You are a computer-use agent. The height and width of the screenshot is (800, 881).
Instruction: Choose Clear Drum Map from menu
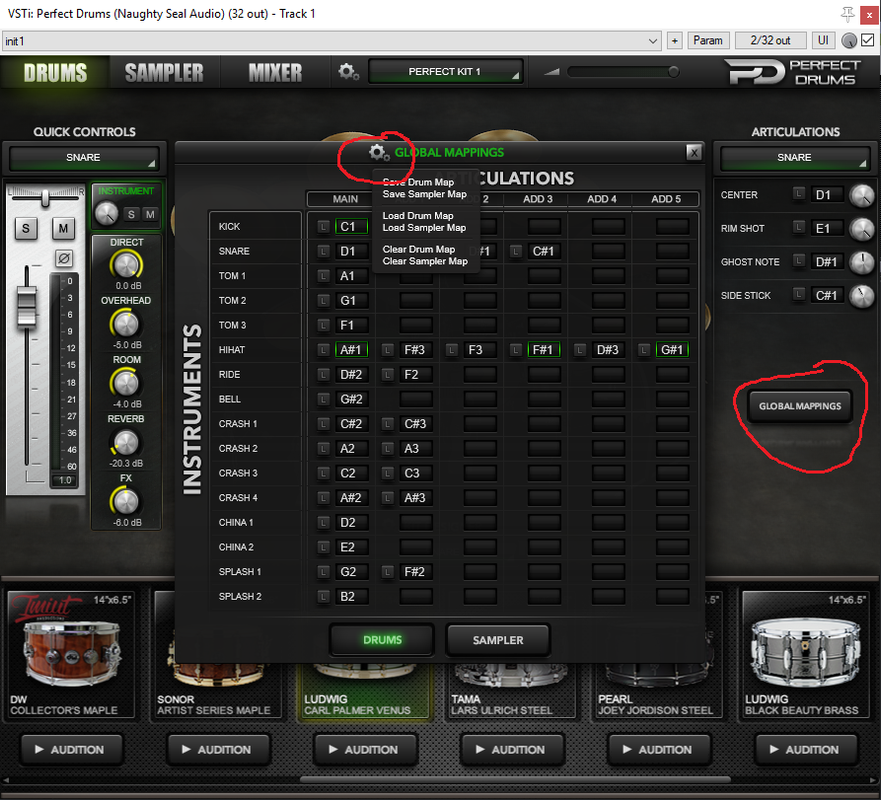419,249
